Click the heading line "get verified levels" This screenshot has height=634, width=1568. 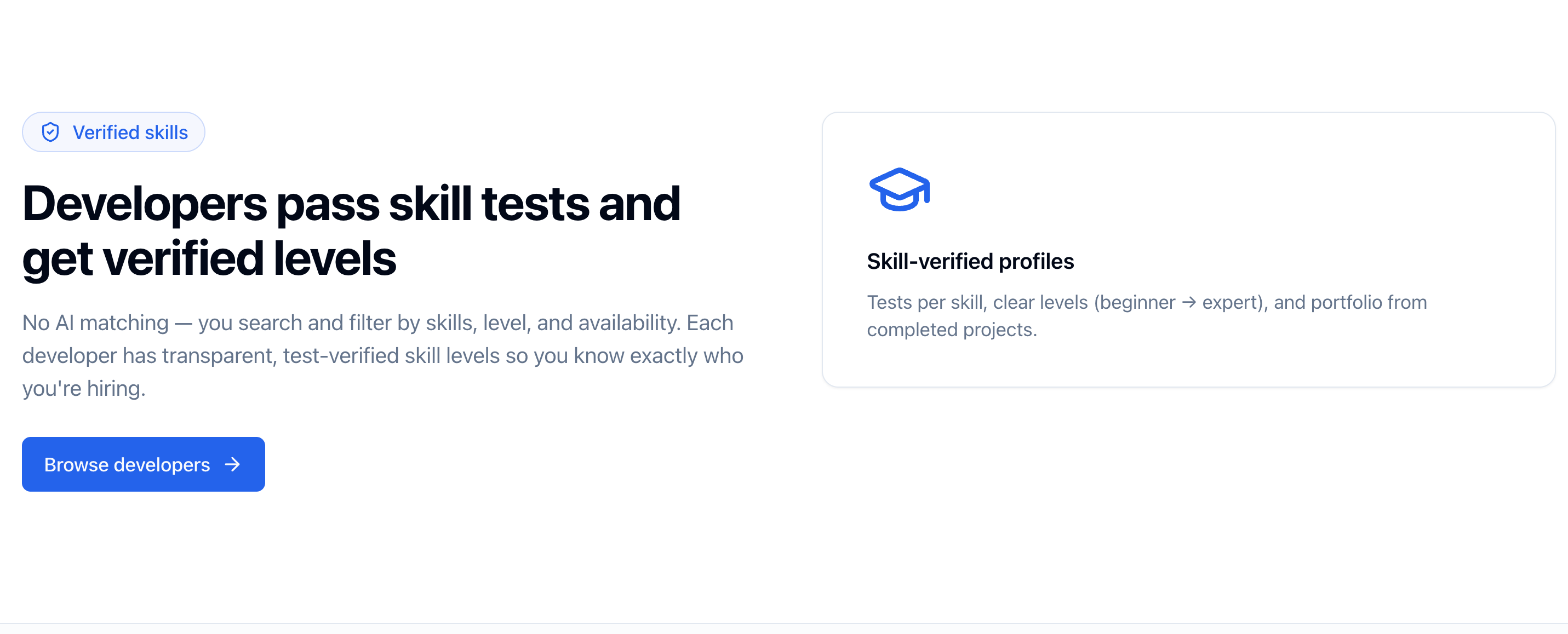(x=209, y=258)
